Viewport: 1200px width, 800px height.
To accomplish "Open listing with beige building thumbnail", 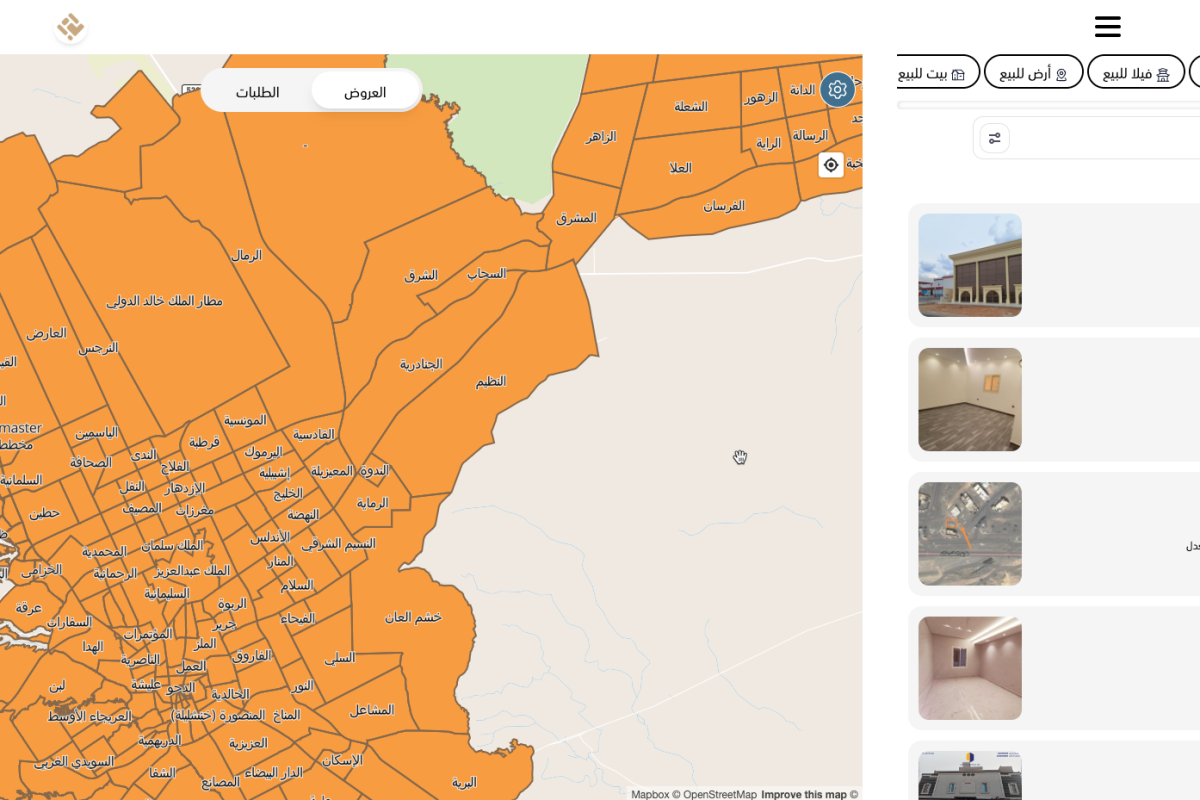I will coord(970,265).
